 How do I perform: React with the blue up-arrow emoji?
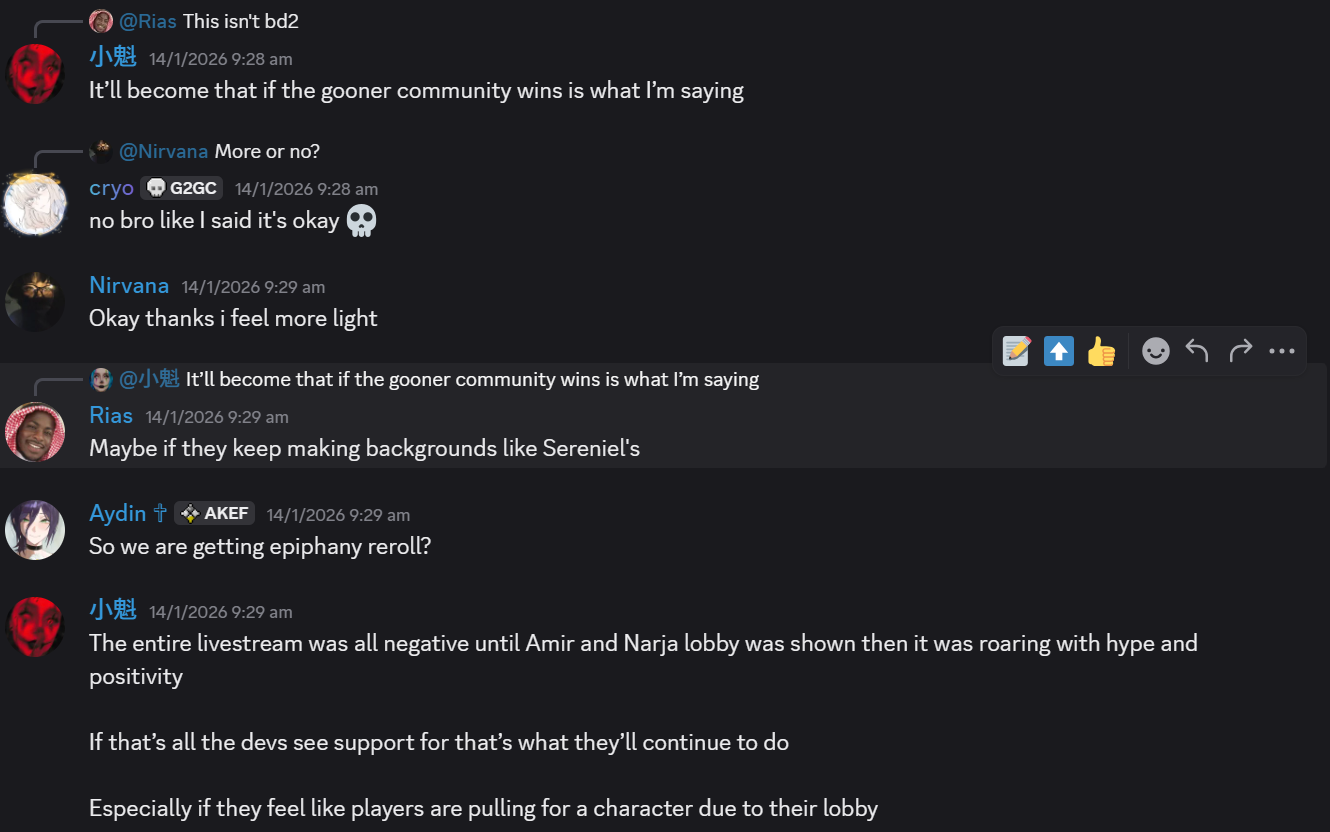click(x=1058, y=351)
